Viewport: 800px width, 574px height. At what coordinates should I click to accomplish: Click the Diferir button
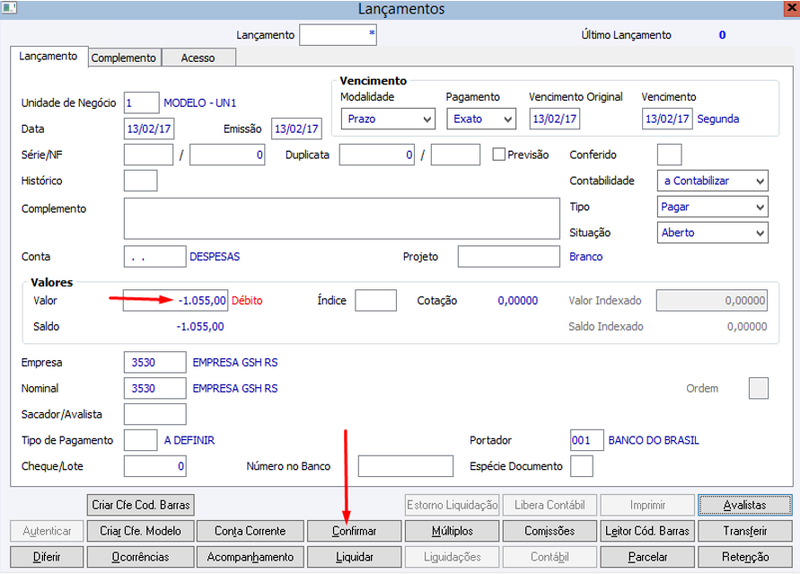pyautogui.click(x=47, y=557)
